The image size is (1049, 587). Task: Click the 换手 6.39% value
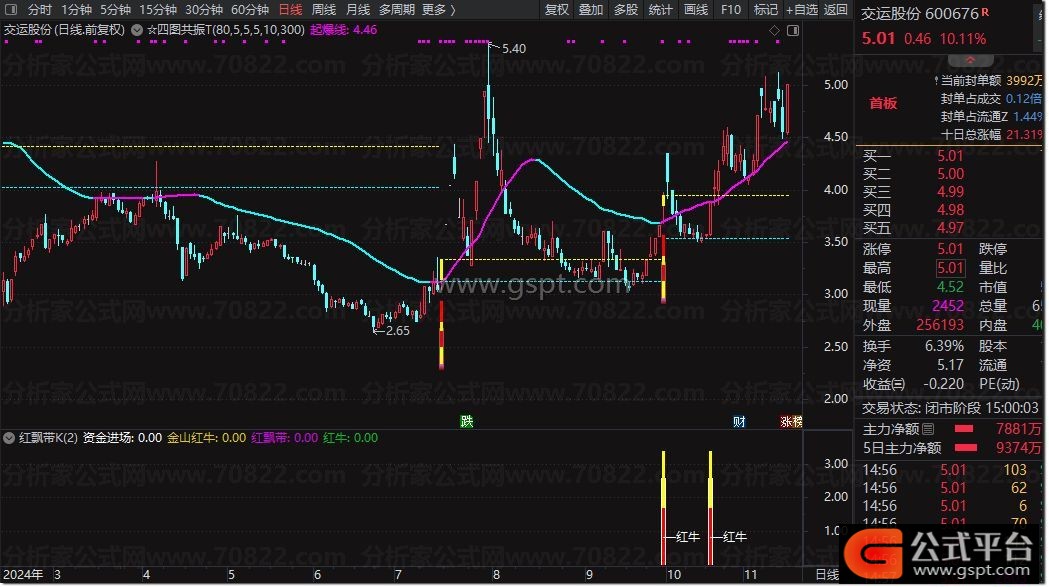pyautogui.click(x=944, y=346)
